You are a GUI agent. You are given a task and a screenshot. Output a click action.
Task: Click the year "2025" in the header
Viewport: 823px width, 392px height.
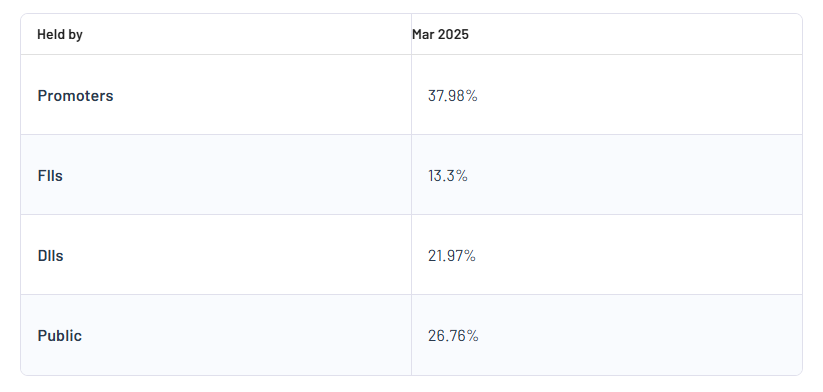453,35
